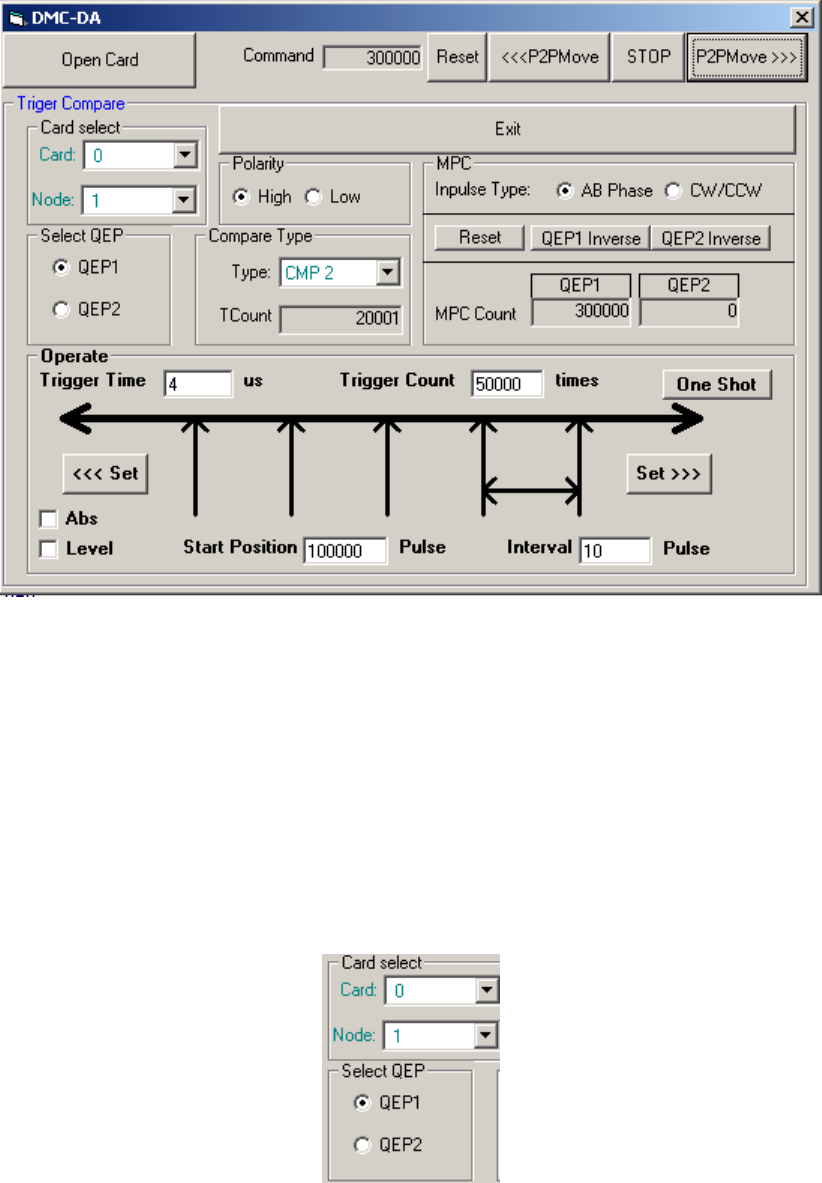
Task: Click the QEP1 Inverse button
Action: pyautogui.click(x=590, y=238)
